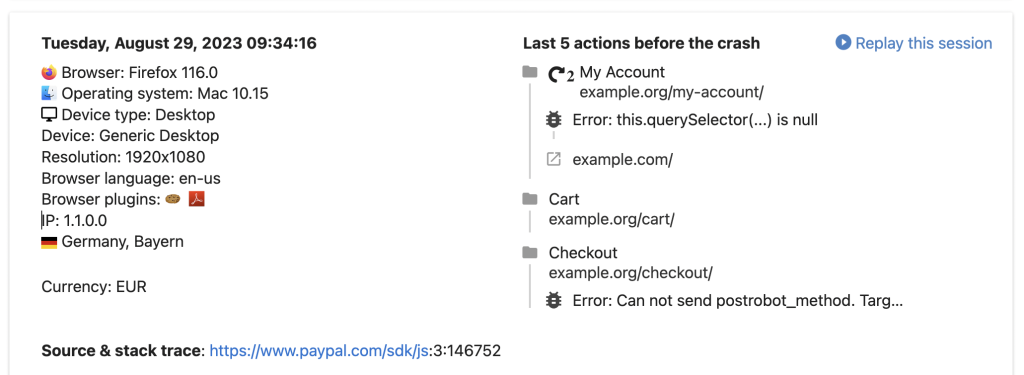The height and width of the screenshot is (375, 1024).
Task: Click the Germany flag icon
Action: (x=49, y=242)
